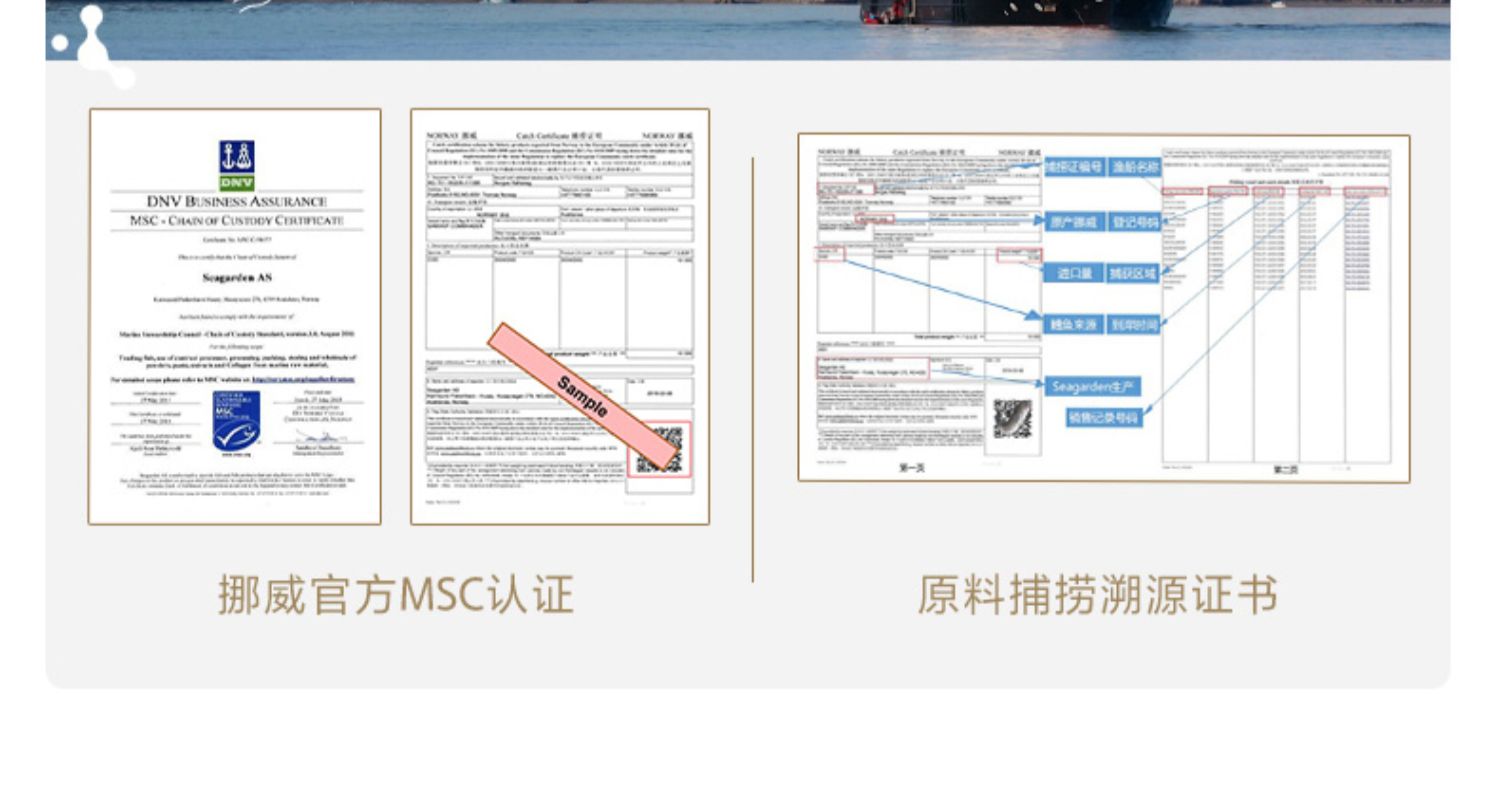Click the 进口量 blue label
This screenshot has height=798, width=1500.
point(1074,273)
